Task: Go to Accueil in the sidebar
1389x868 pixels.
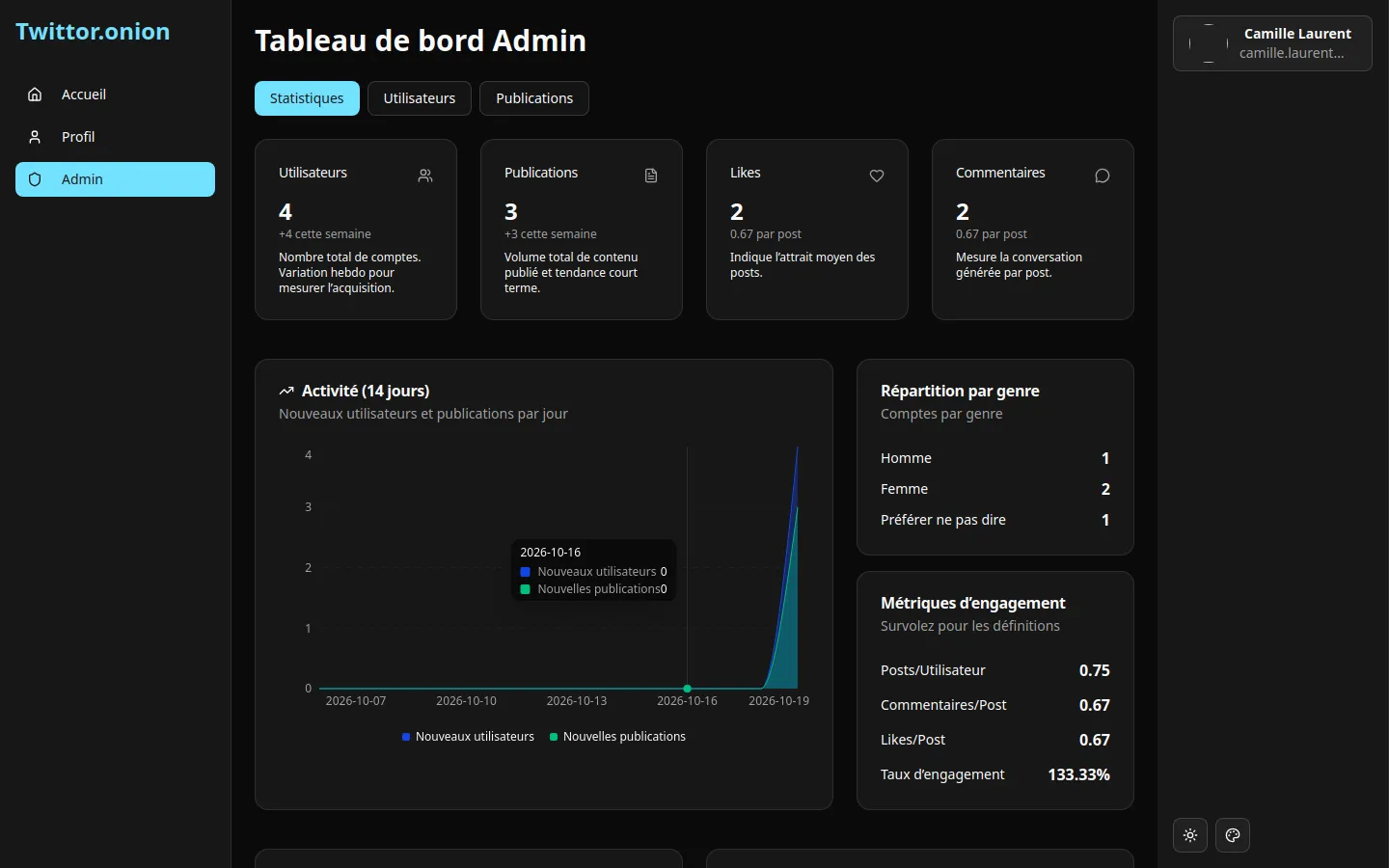Action: click(115, 95)
